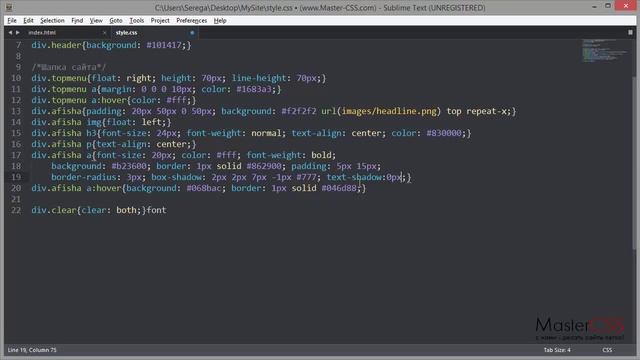Screen dimensions: 640x360
Task: Click 'a:hover' selector on line 12
Action: click(x=107, y=100)
